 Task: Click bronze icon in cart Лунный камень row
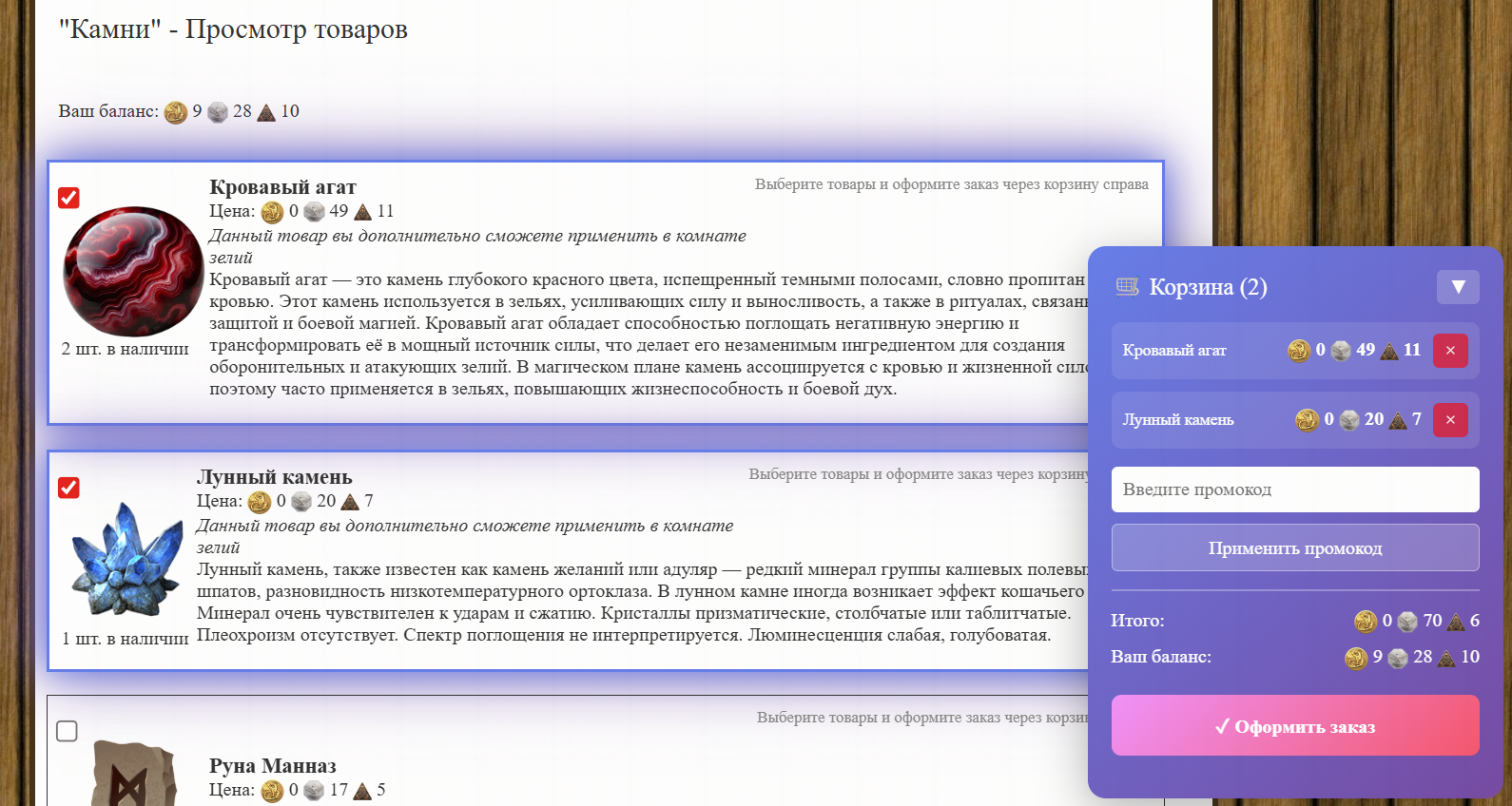coord(1398,420)
